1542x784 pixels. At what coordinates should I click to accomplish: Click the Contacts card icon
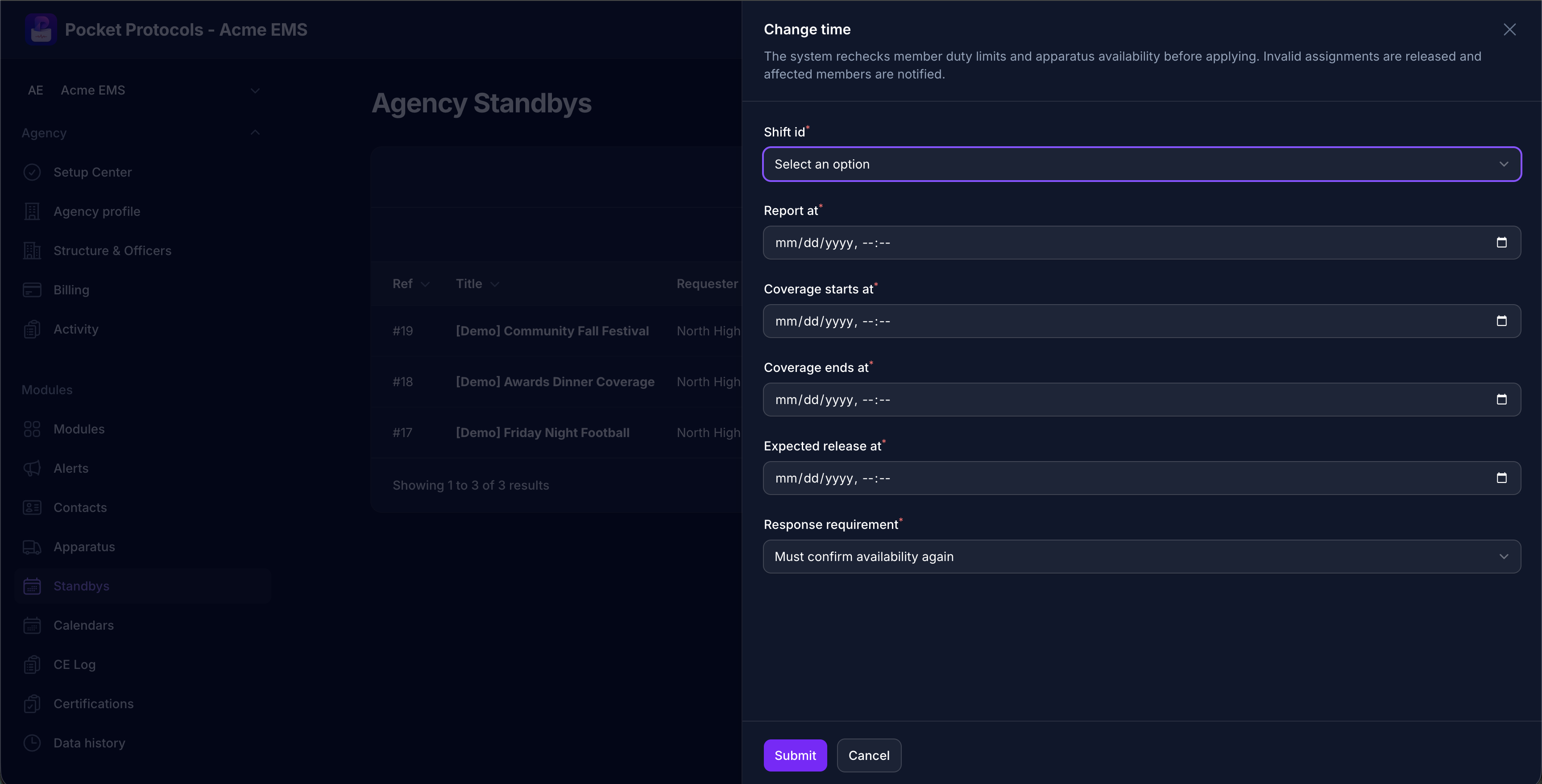pos(32,508)
